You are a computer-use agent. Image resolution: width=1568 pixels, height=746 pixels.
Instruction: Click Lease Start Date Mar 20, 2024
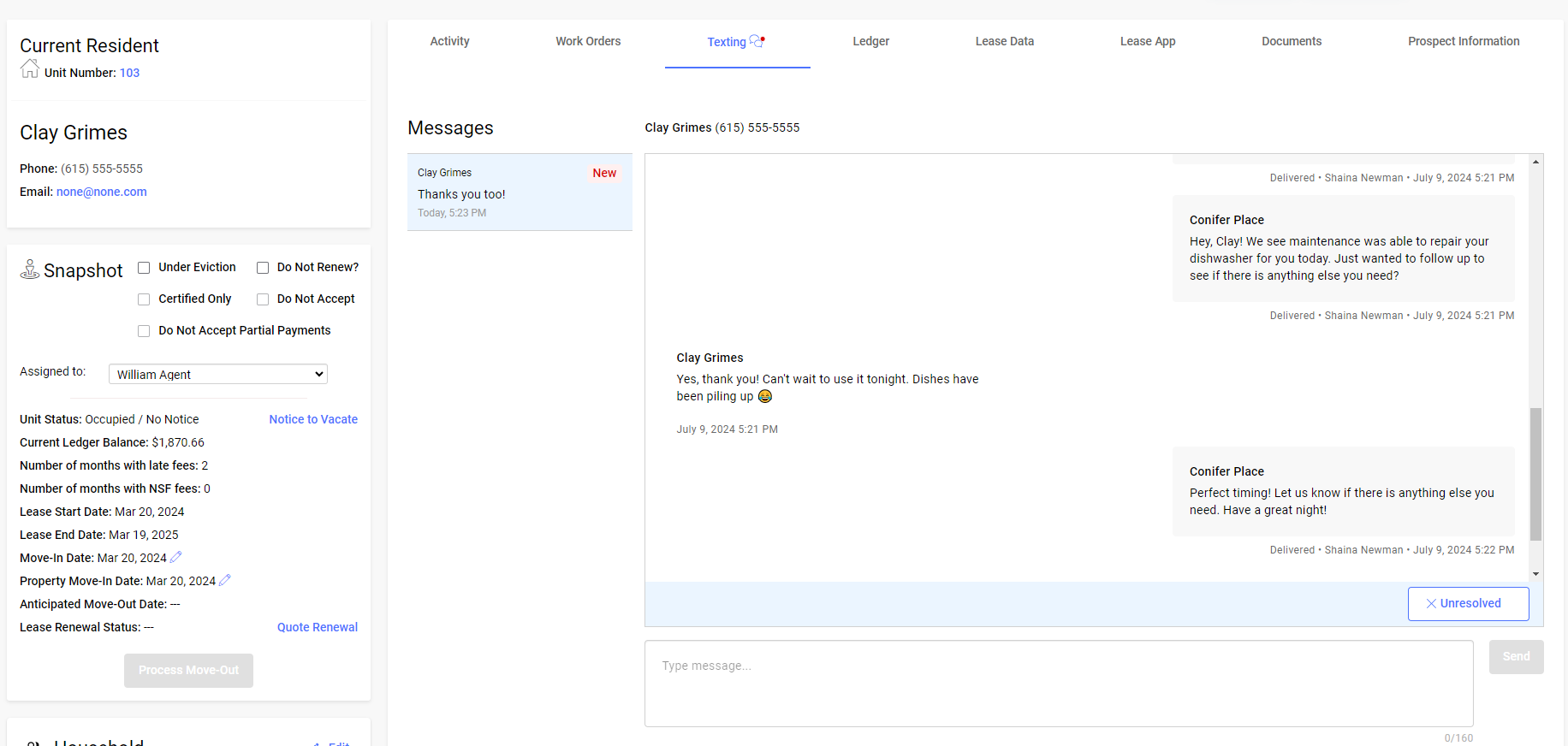(x=102, y=512)
